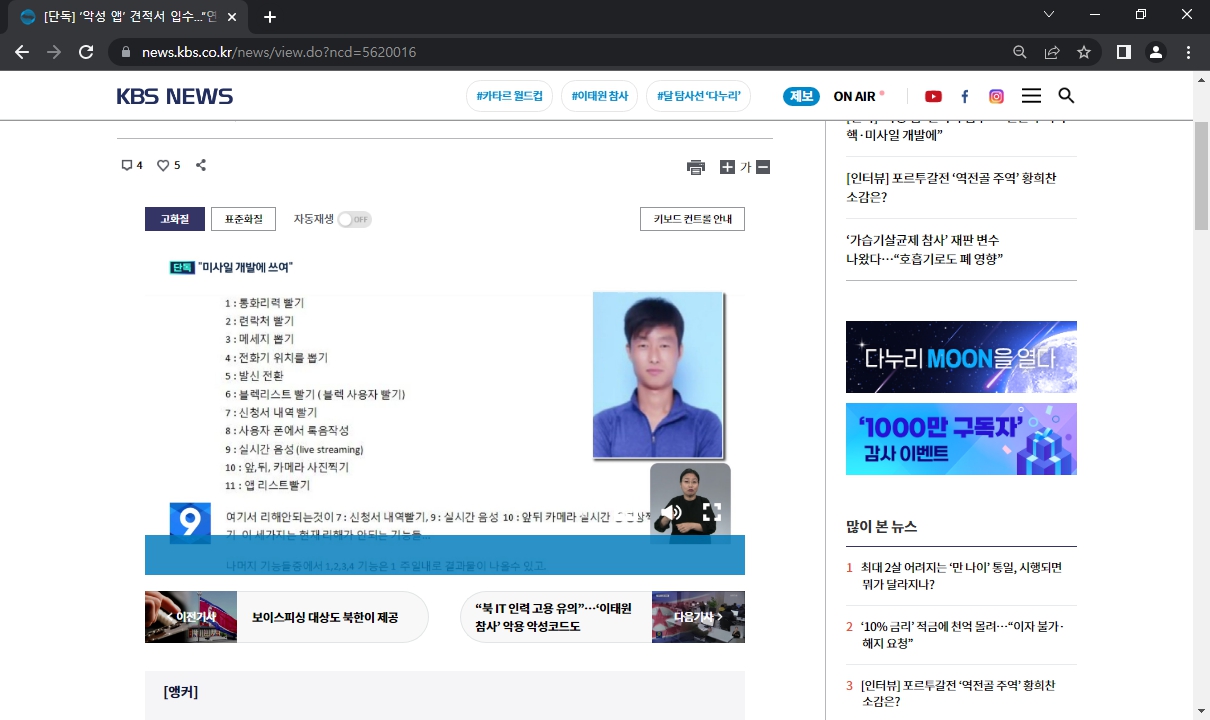Image resolution: width=1210 pixels, height=720 pixels.
Task: Open the Chrome profile avatar
Action: pos(1156,52)
